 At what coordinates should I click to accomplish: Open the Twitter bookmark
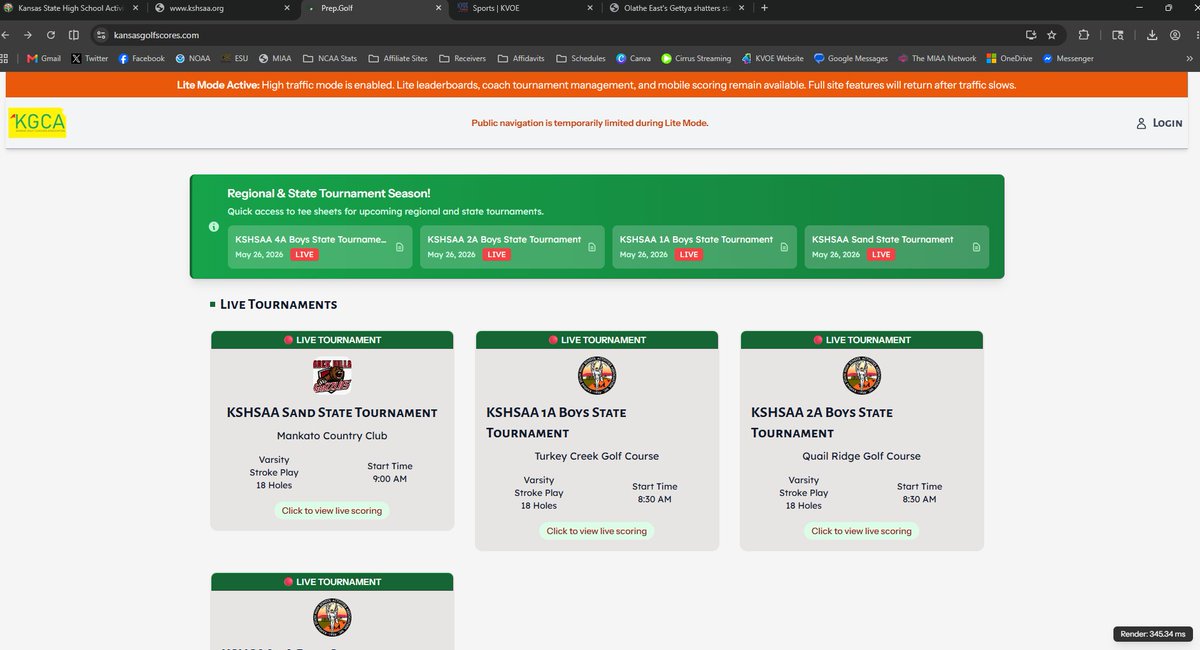(89, 58)
